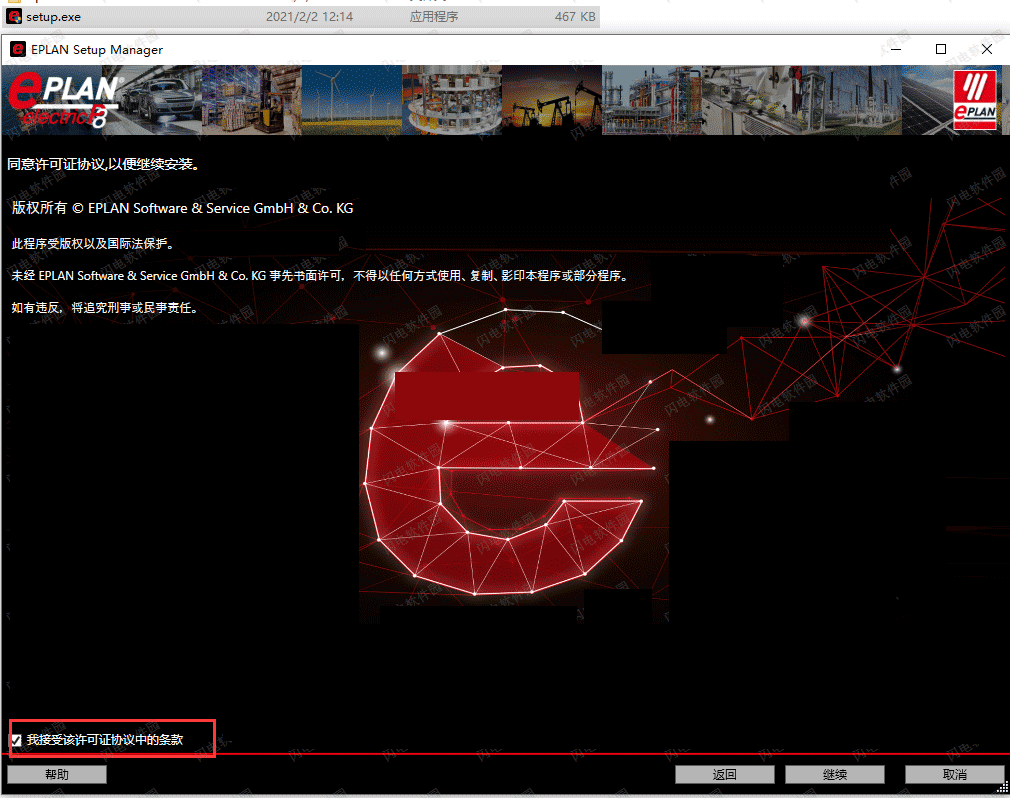Maximize the EPLAN Setup Manager window

pos(940,49)
